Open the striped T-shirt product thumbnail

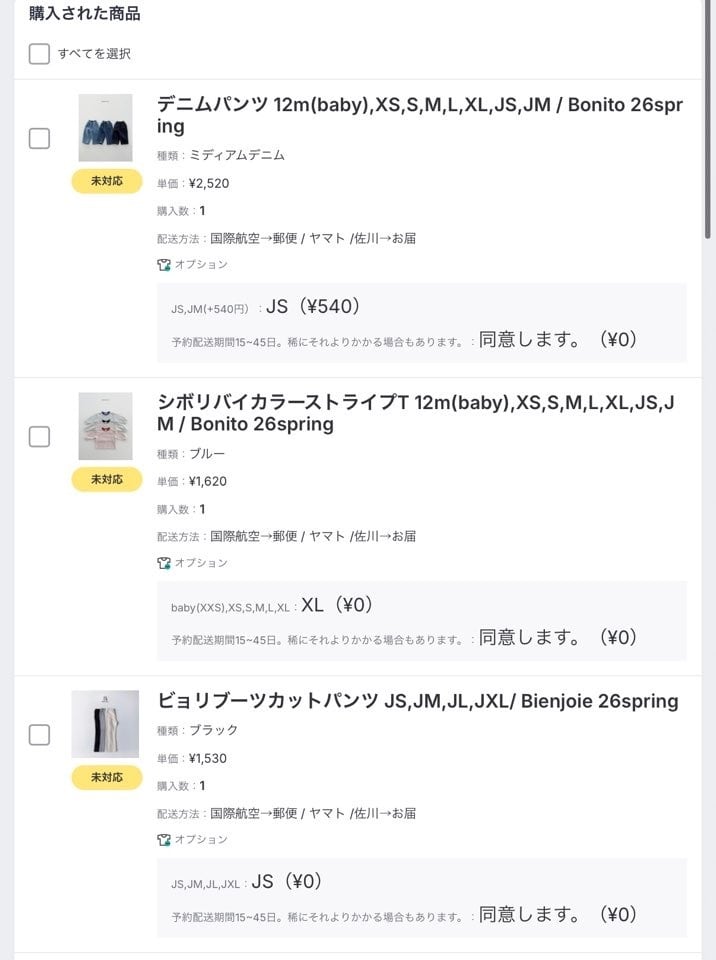(x=105, y=426)
